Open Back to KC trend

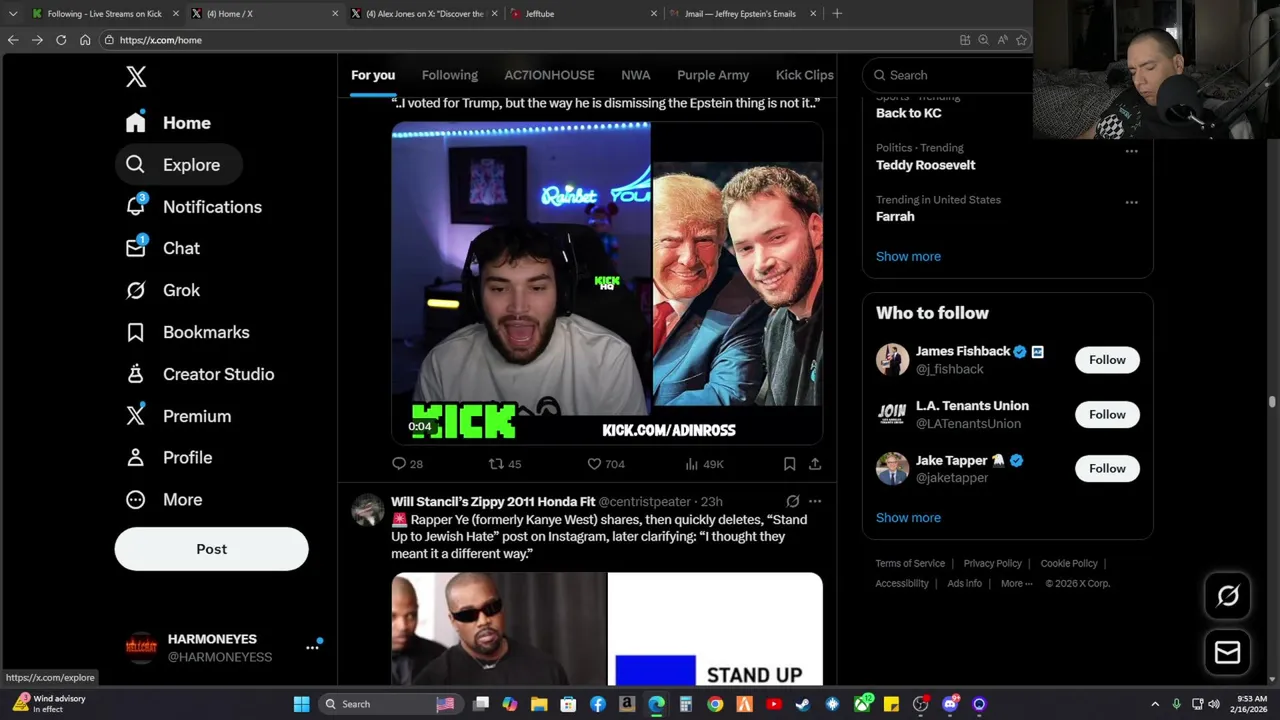coord(908,113)
